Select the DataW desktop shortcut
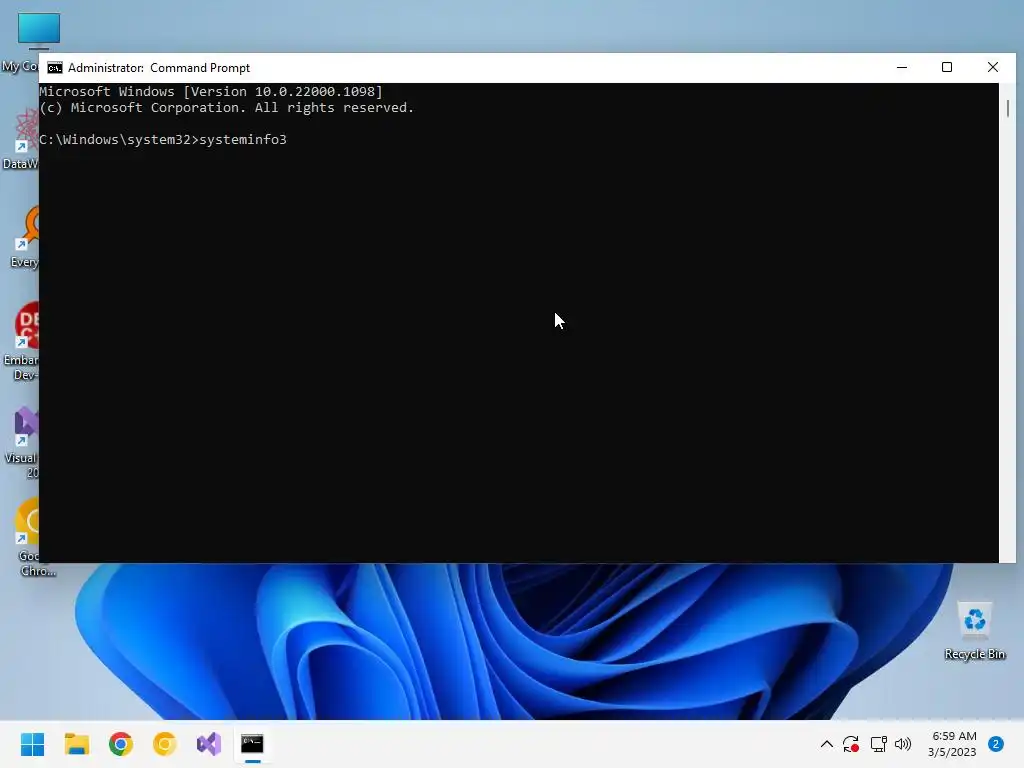Screen dimensions: 1024x768 [21, 139]
